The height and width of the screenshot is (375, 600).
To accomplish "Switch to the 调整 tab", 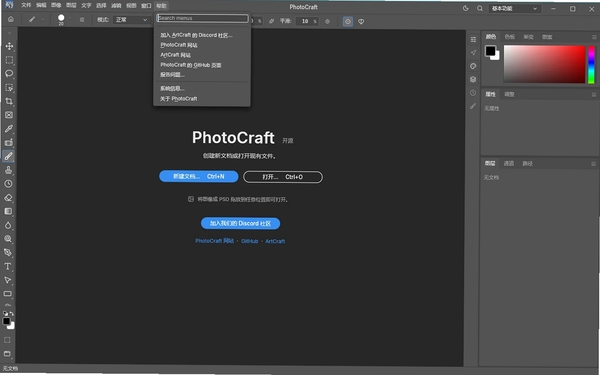I will [x=509, y=94].
